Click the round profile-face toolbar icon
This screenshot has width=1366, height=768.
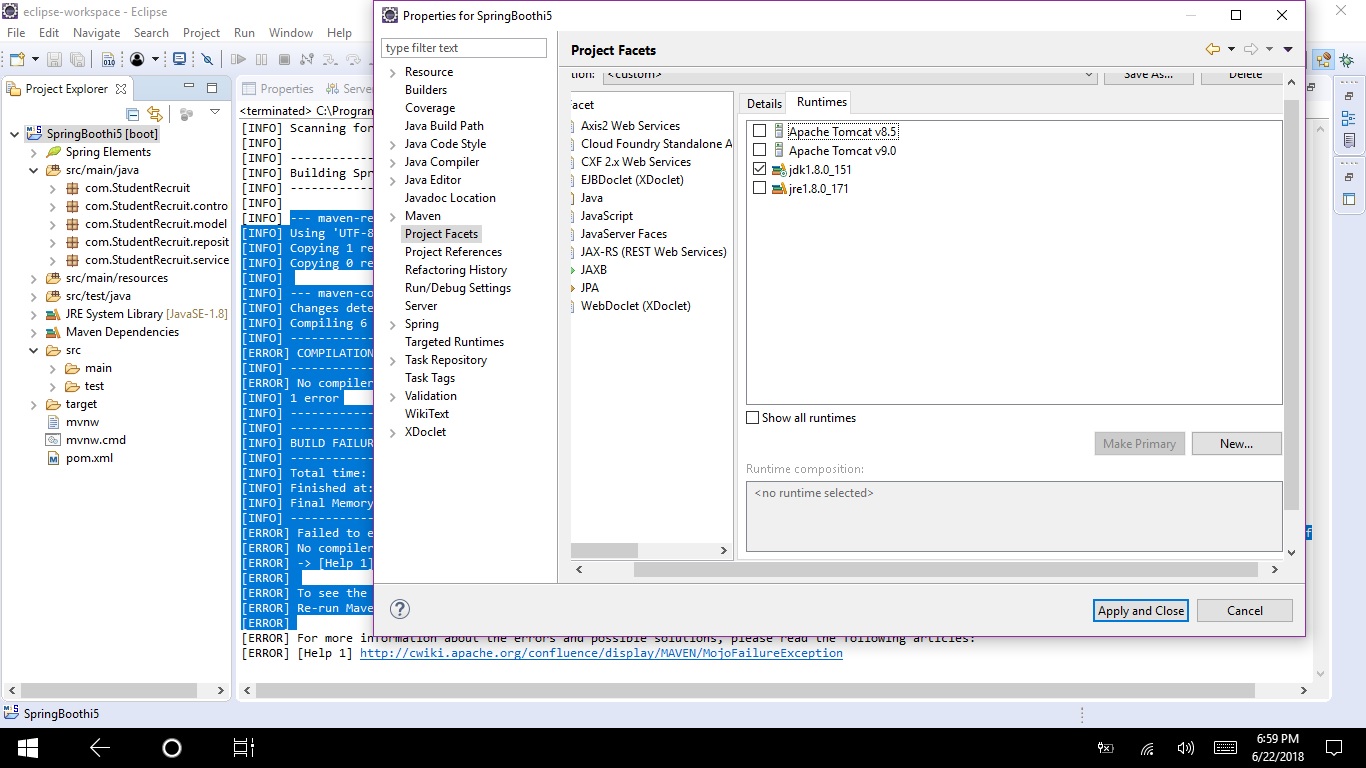[x=137, y=60]
